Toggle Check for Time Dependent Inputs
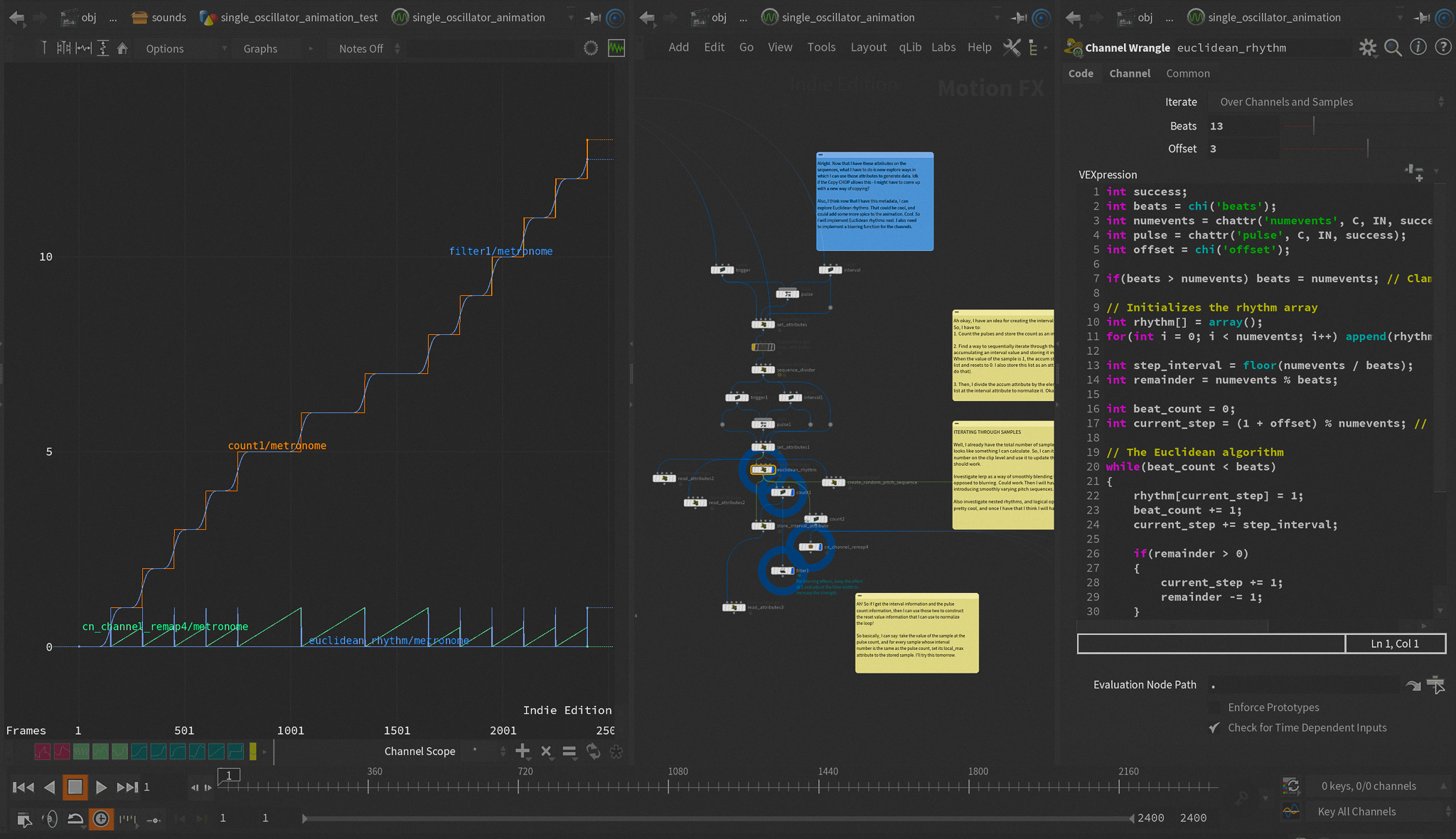1456x839 pixels. (x=1214, y=727)
